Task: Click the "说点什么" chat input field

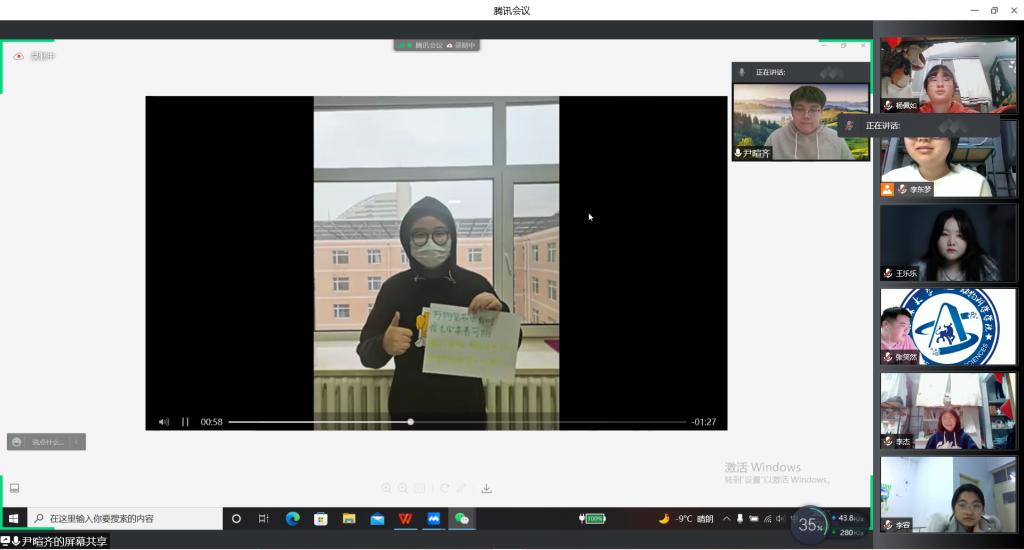Action: (48, 442)
